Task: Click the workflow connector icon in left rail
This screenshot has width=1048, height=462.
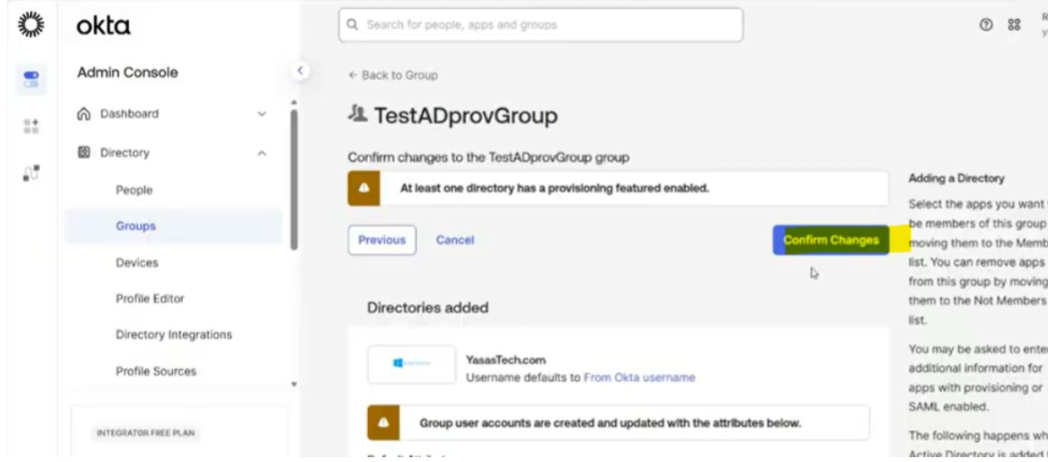Action: [30, 173]
